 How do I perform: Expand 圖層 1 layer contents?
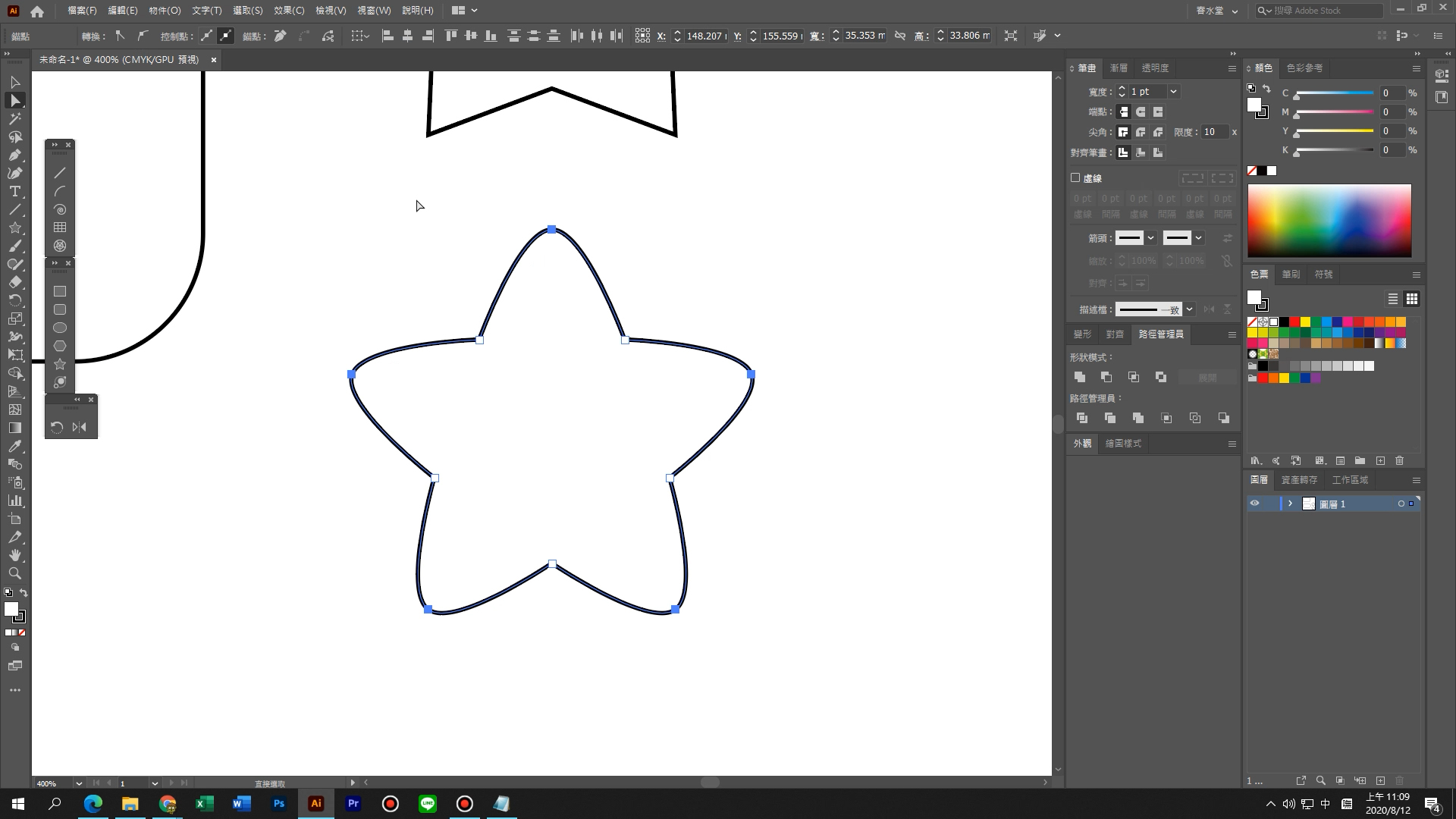coord(1290,504)
